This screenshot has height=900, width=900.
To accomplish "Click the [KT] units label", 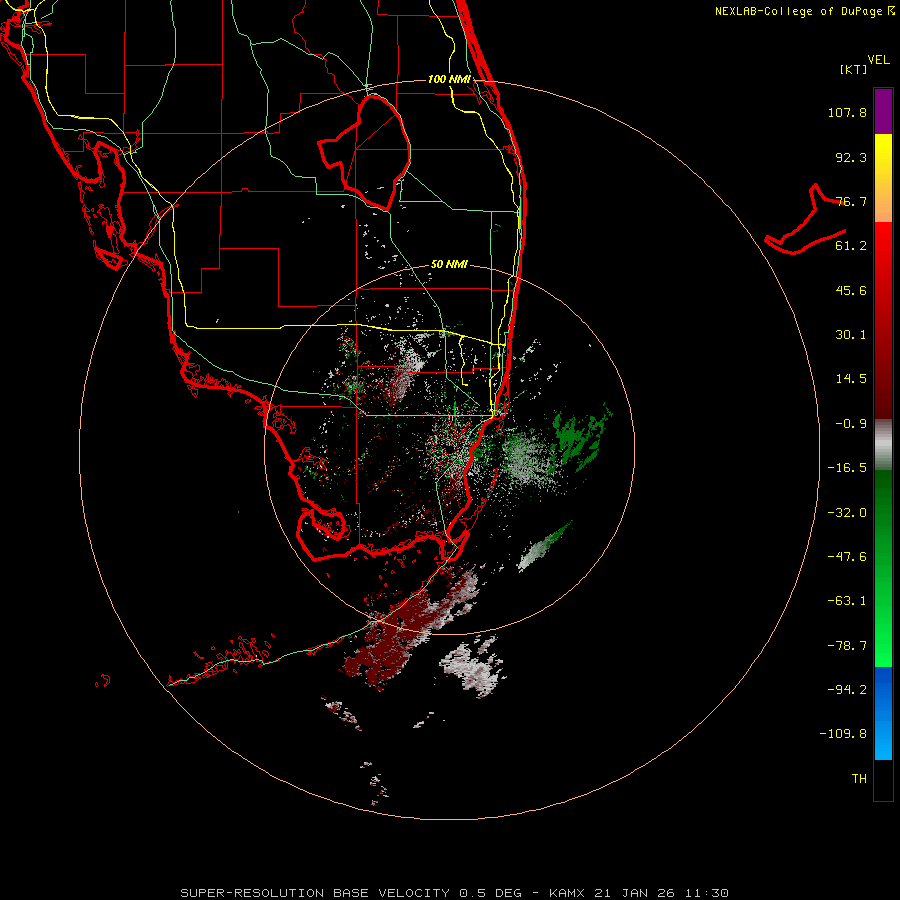I will point(854,69).
